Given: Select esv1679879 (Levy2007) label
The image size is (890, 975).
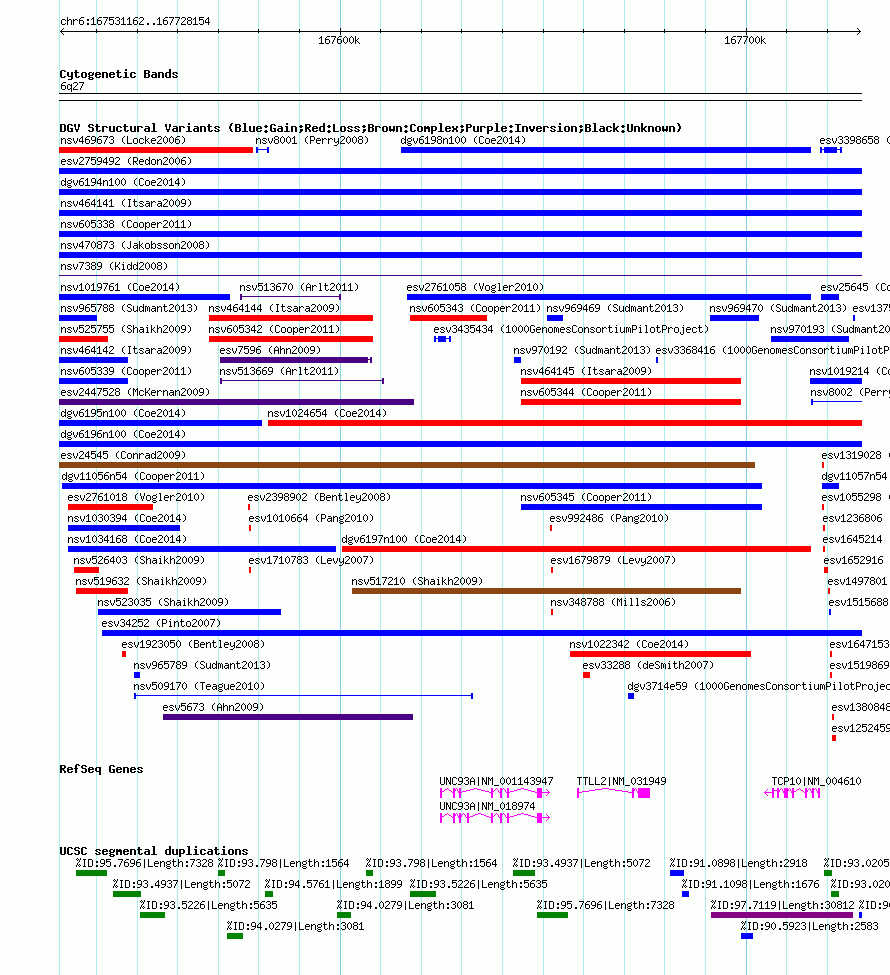Looking at the screenshot, I should pyautogui.click(x=613, y=560).
